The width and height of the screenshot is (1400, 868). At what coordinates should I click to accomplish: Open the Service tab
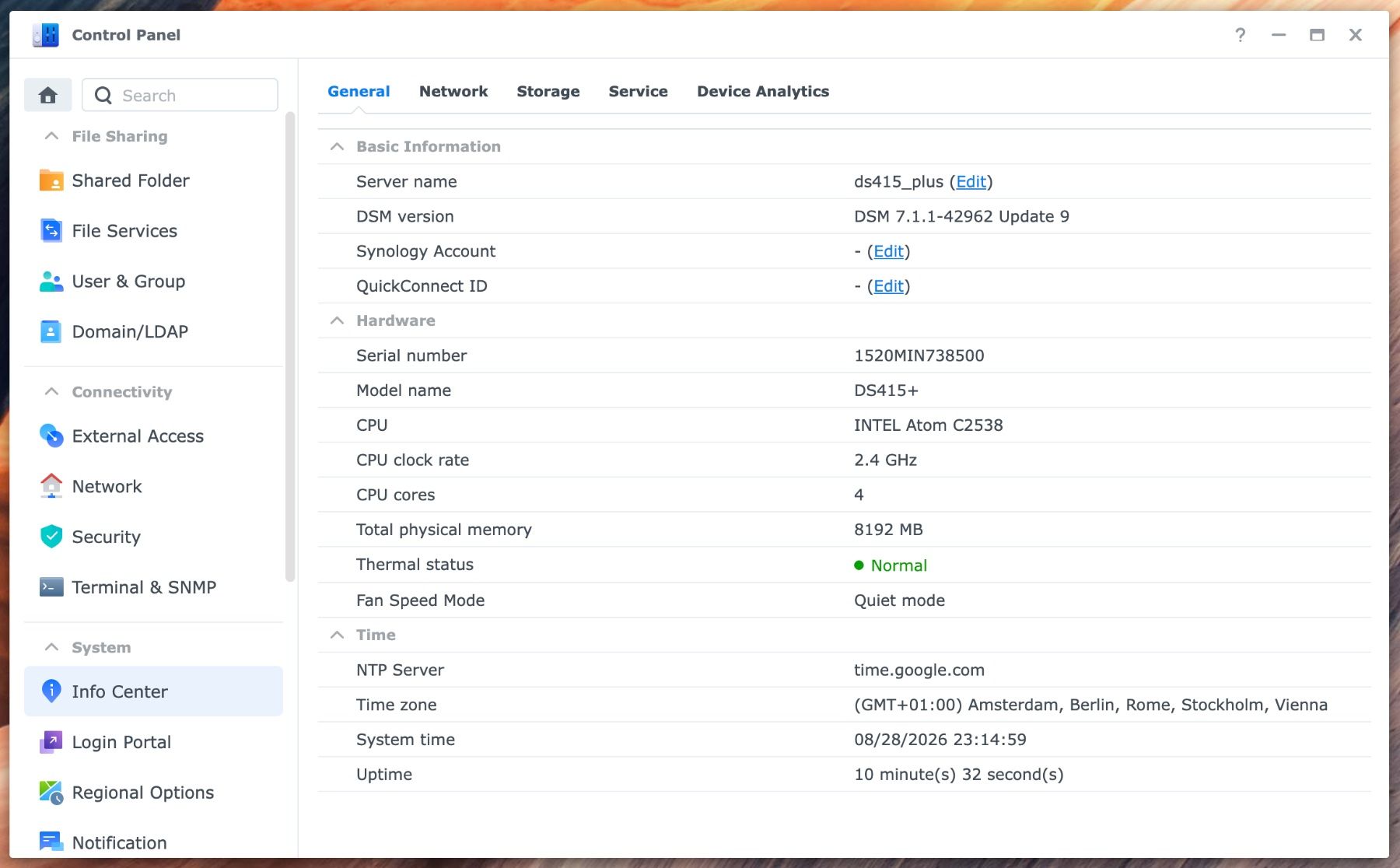click(x=639, y=91)
